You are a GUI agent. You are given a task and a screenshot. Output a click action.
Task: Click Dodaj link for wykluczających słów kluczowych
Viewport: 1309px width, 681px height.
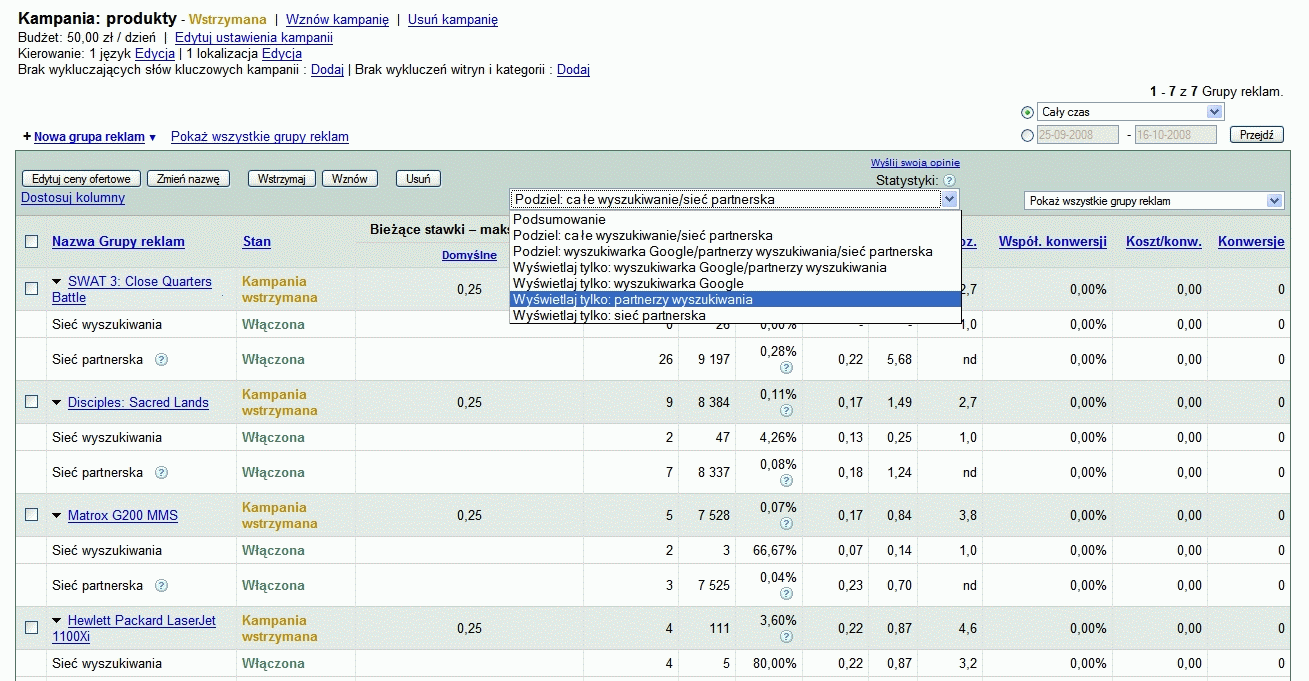point(327,69)
